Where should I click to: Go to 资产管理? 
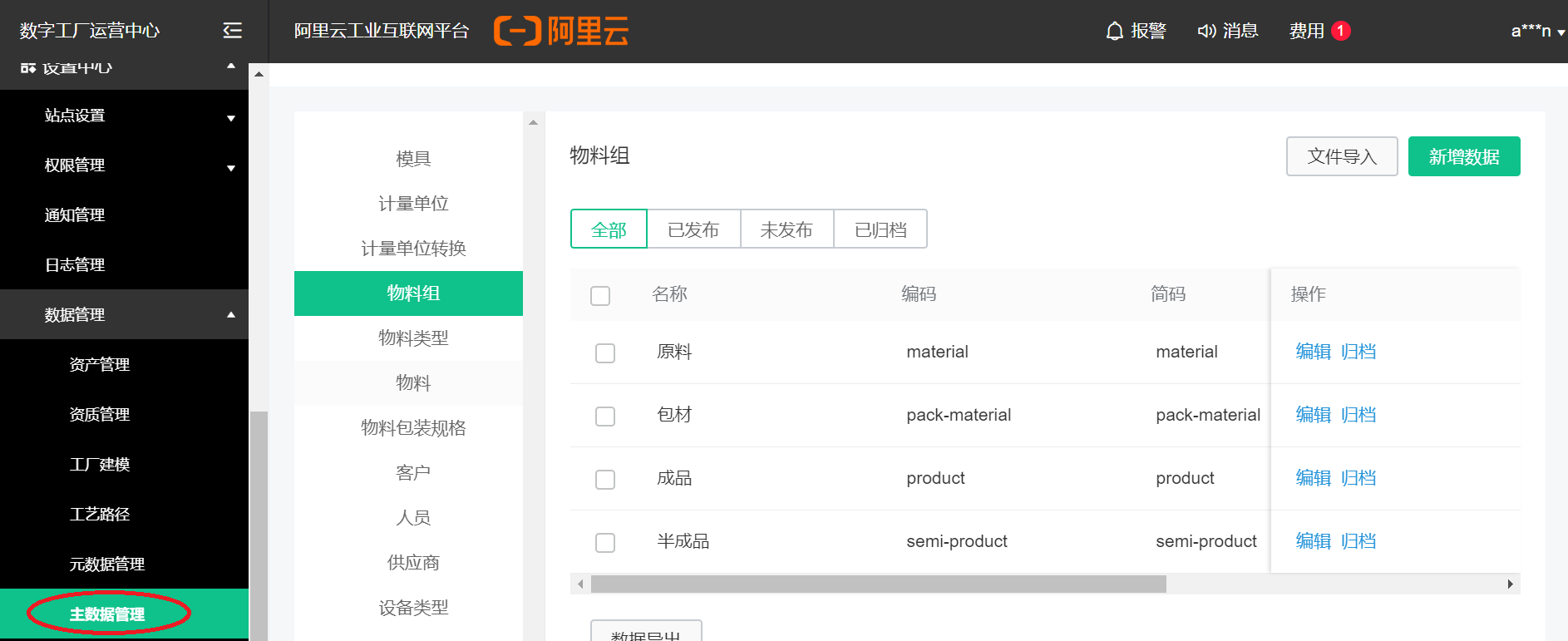click(x=100, y=364)
